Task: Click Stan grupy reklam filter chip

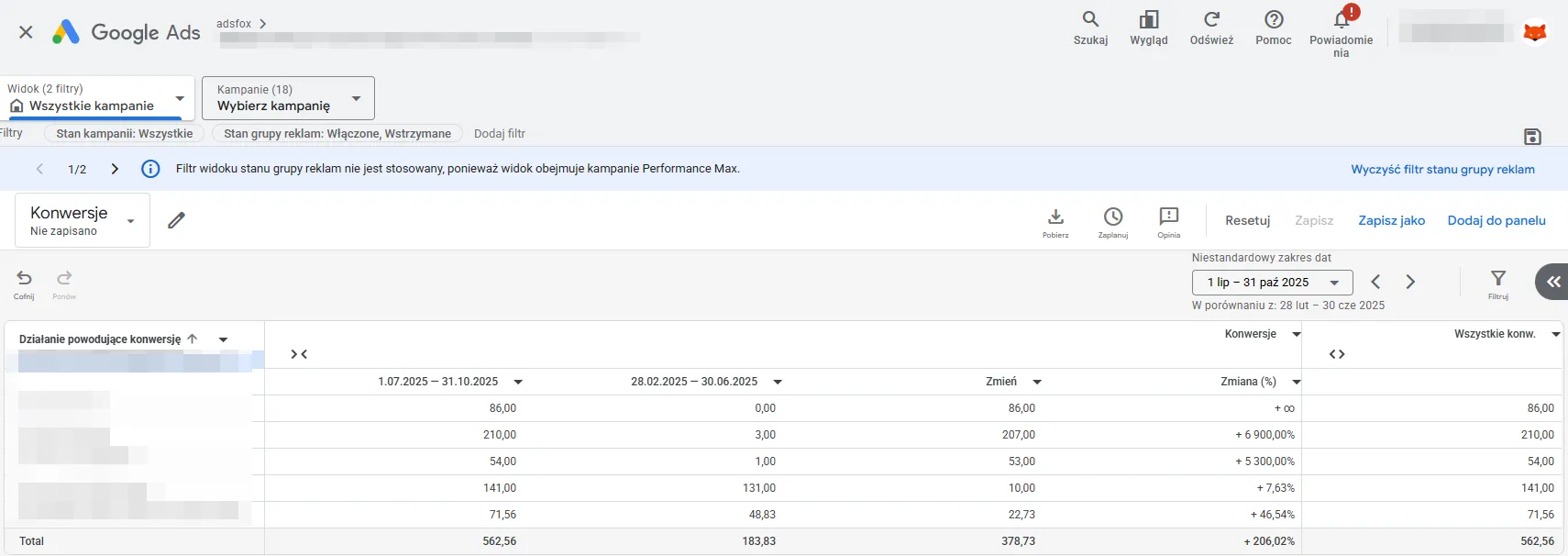Action: point(337,133)
